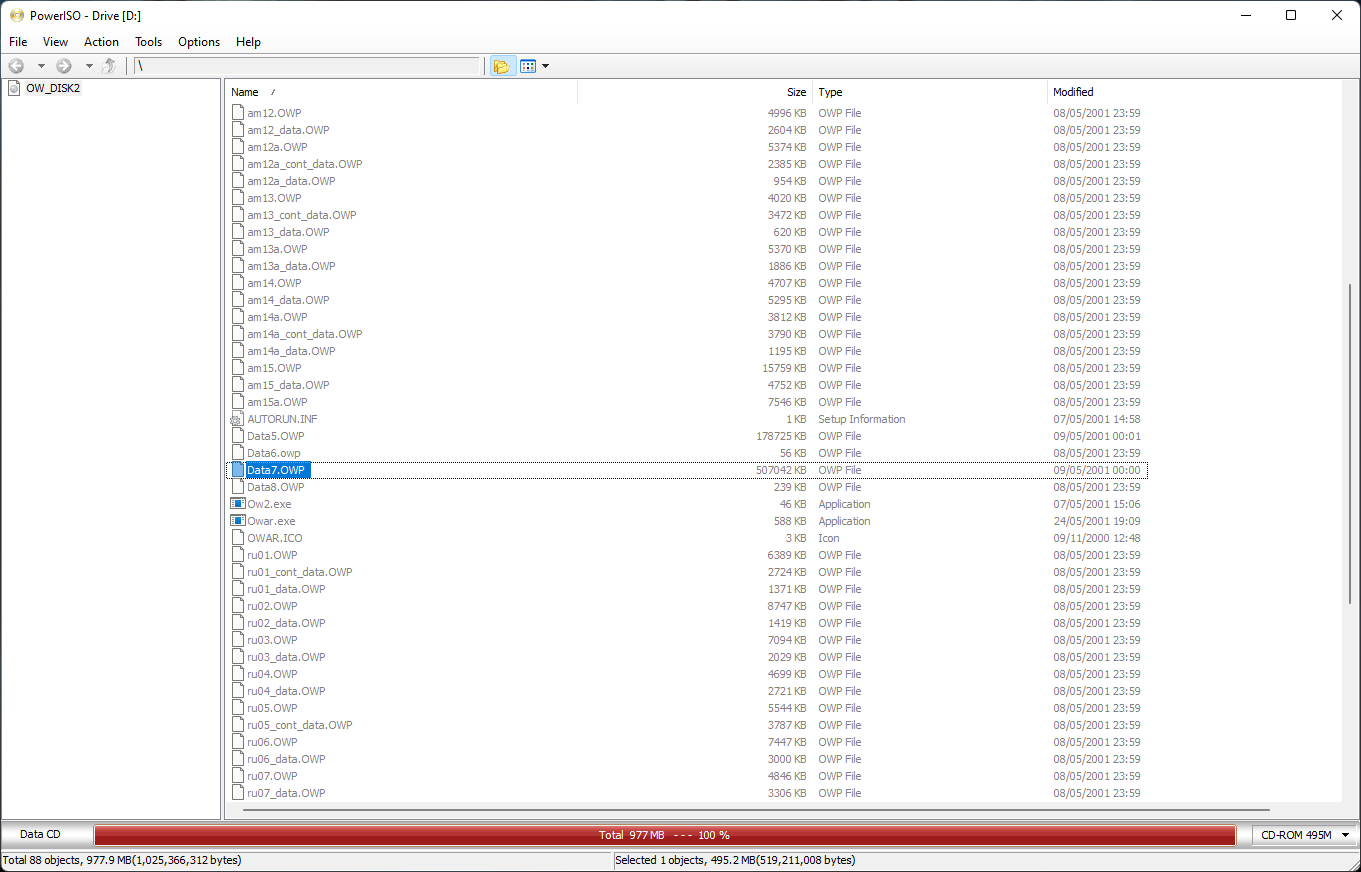Click the Up one level icon
1361x872 pixels.
click(110, 66)
